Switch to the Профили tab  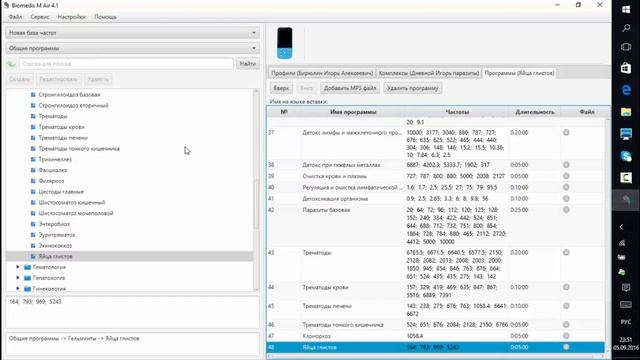click(322, 73)
